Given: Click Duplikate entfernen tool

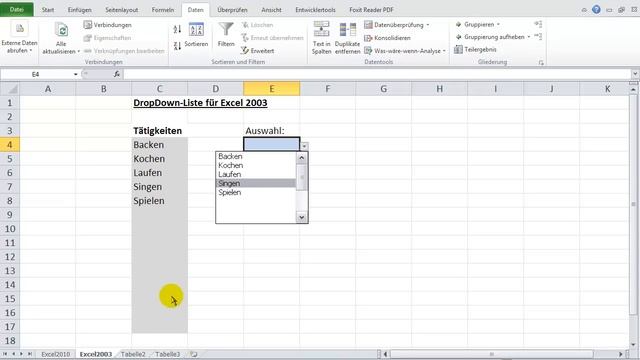Looking at the screenshot, I should 347,38.
